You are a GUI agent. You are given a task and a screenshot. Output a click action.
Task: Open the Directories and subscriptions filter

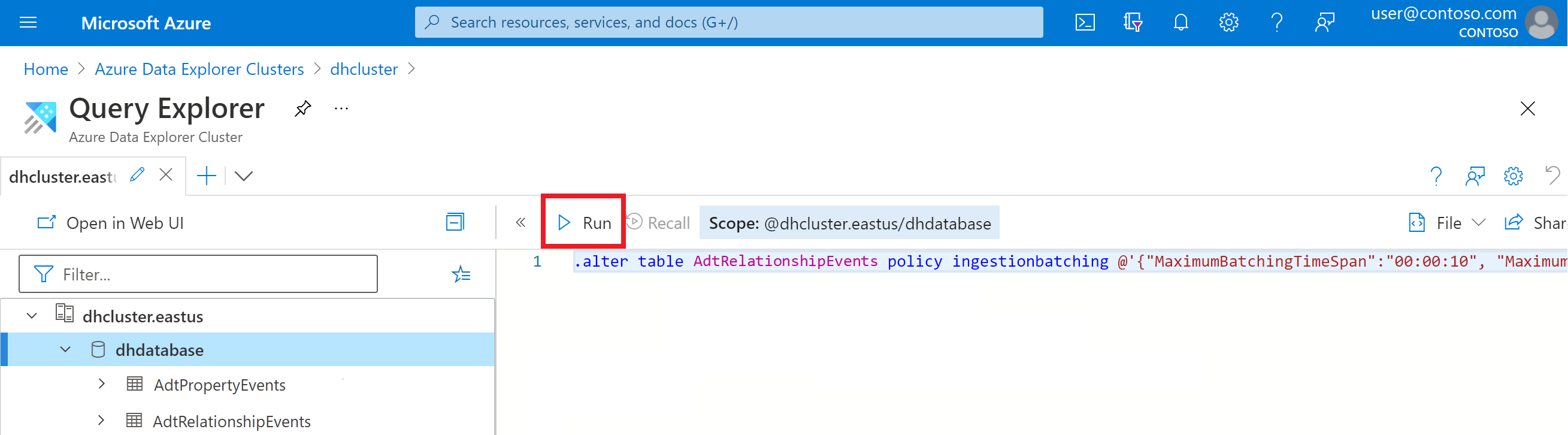[x=1133, y=23]
